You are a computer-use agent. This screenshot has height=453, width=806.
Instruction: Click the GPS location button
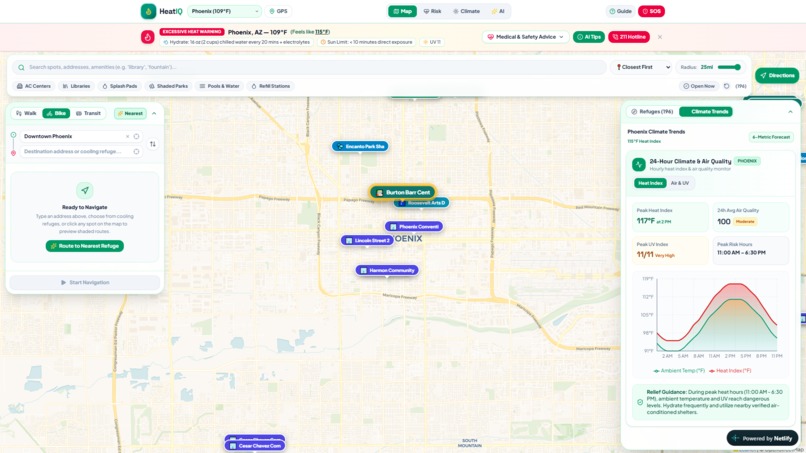point(279,11)
